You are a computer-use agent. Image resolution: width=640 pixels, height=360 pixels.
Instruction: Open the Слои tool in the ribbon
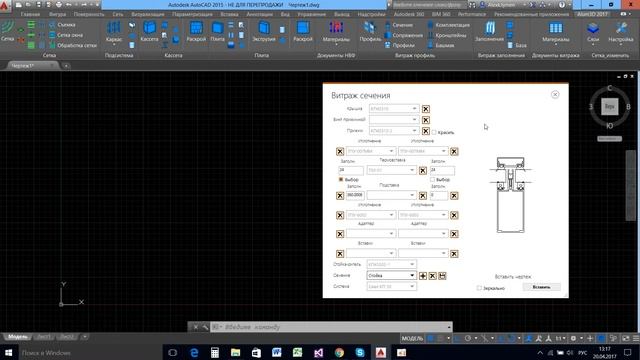(x=593, y=32)
